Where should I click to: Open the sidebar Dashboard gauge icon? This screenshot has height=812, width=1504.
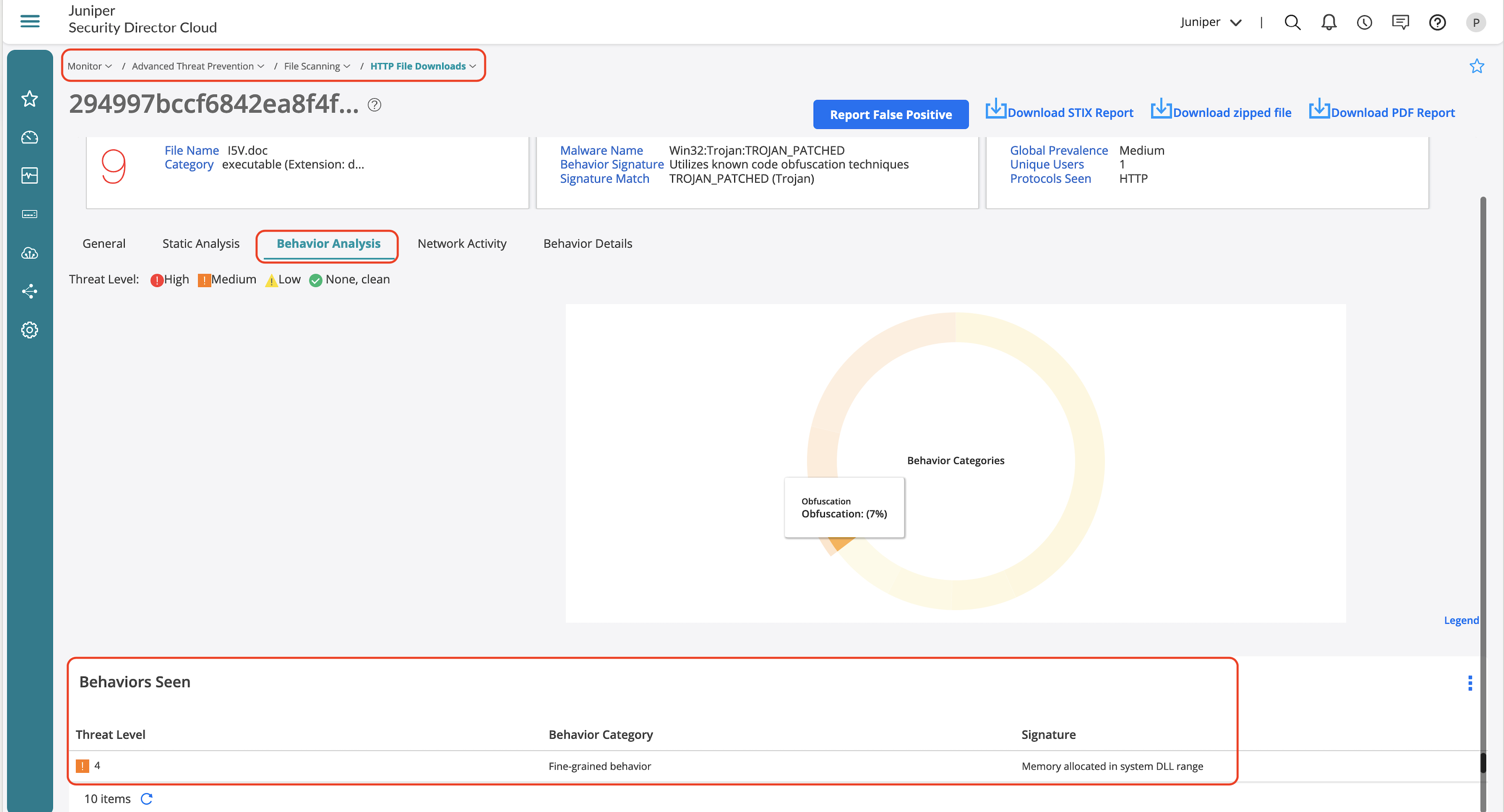pyautogui.click(x=30, y=137)
